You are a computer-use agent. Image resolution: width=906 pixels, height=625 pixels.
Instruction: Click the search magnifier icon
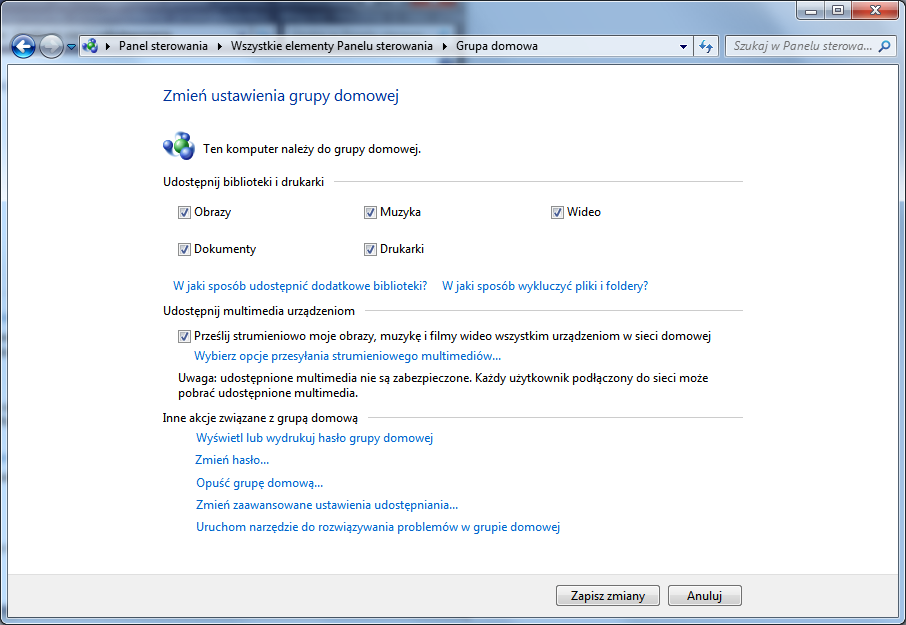884,46
